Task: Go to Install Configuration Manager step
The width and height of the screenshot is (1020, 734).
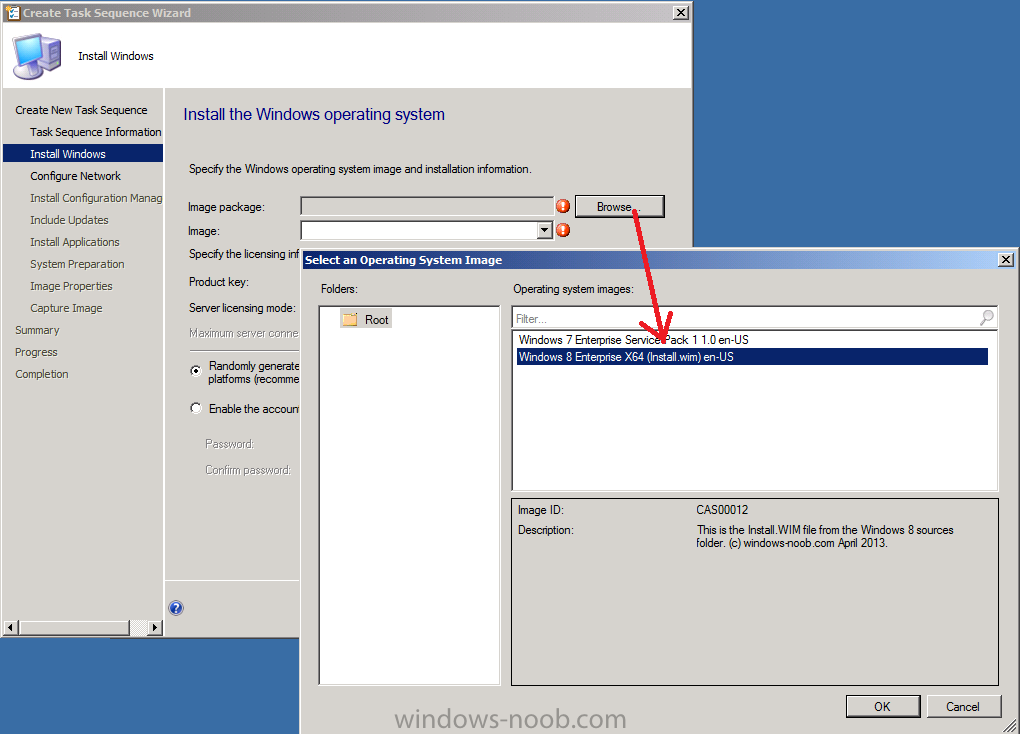Action: click(x=96, y=198)
